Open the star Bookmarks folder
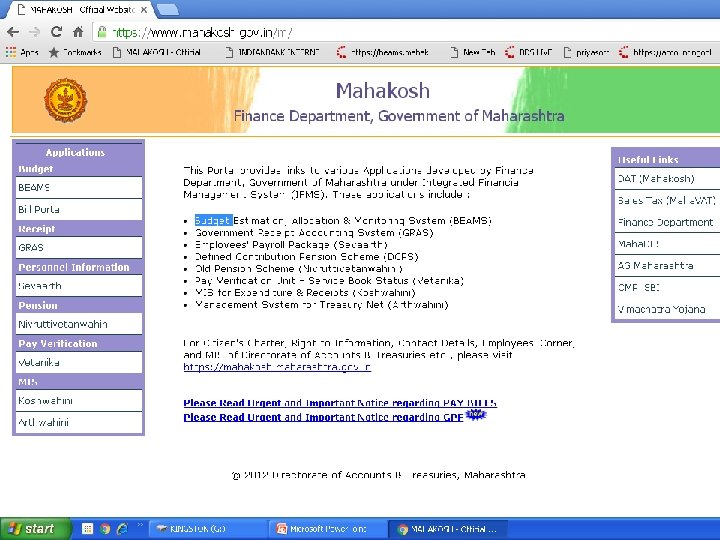This screenshot has width=720, height=540. coord(74,52)
